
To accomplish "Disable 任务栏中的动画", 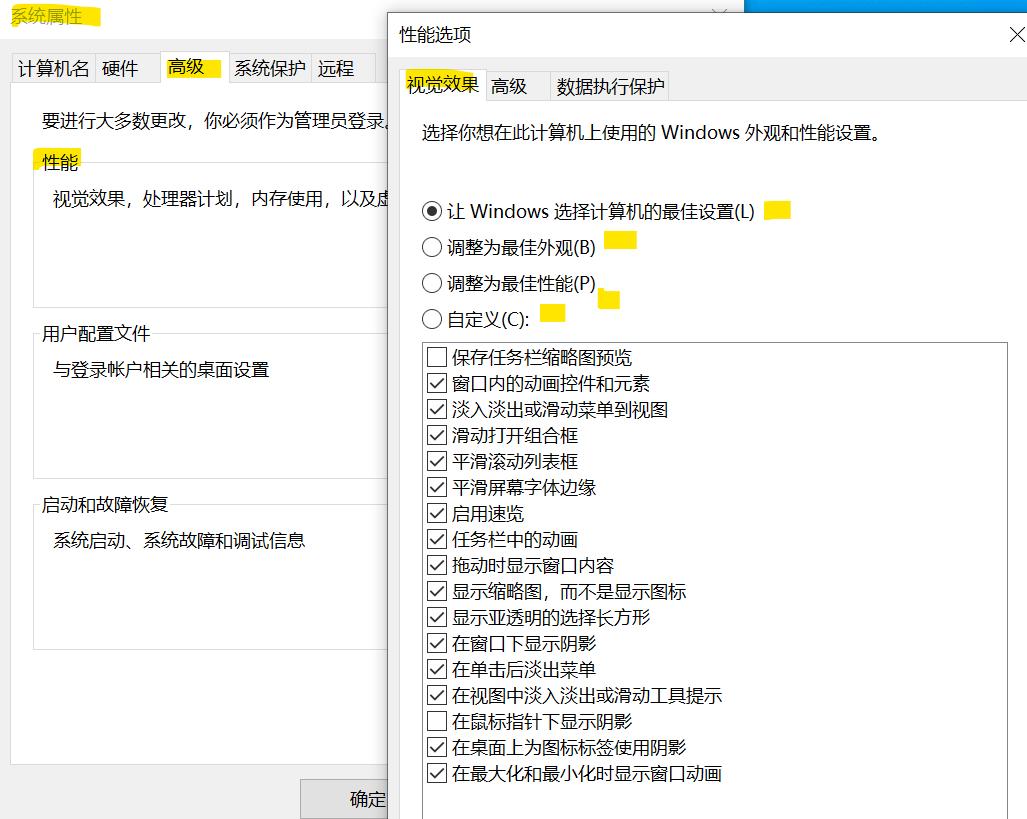I will point(437,539).
